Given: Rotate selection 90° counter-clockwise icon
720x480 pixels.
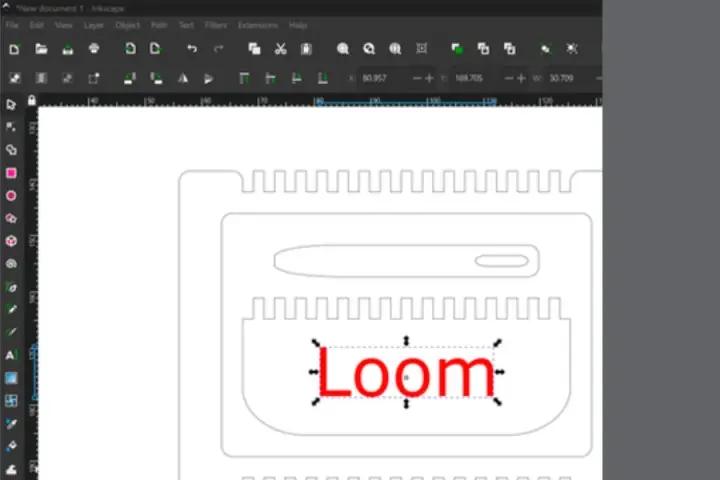Looking at the screenshot, I should click(130, 78).
